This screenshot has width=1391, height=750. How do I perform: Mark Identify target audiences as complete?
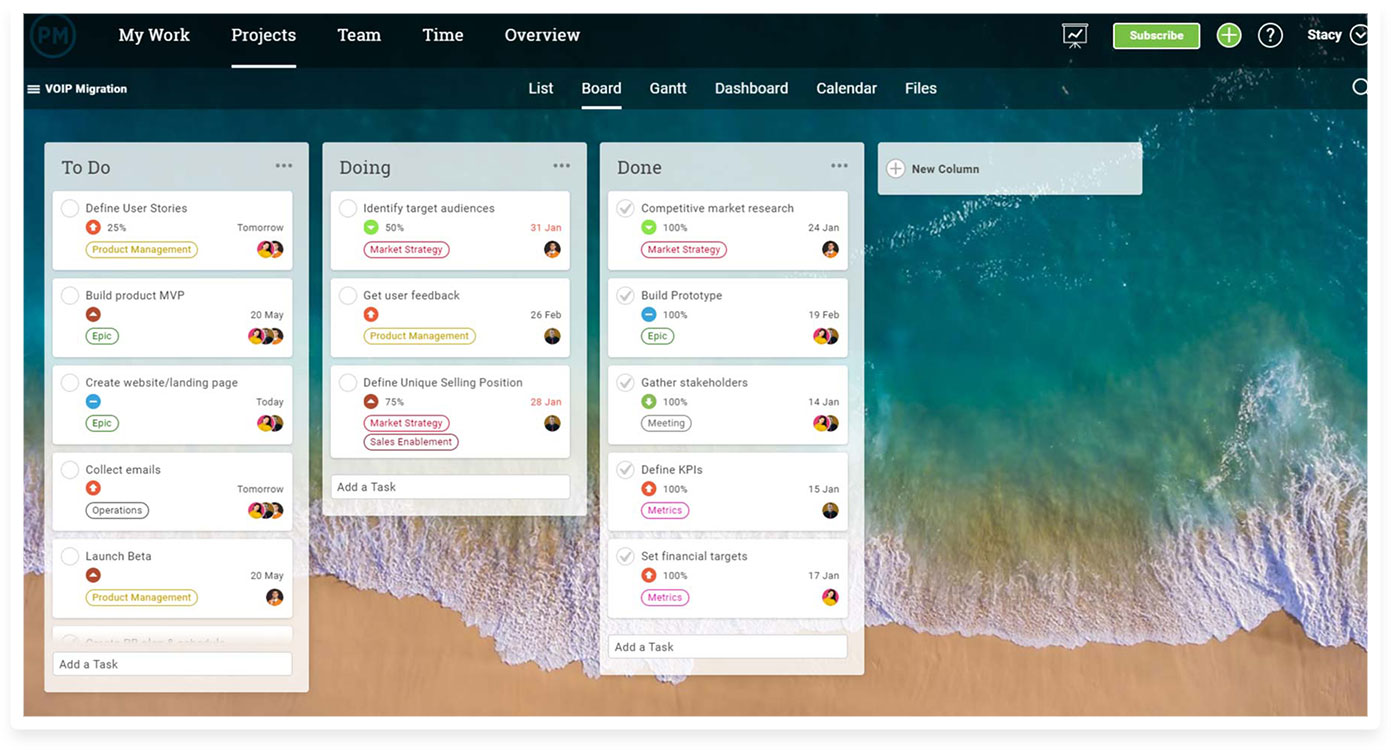[x=348, y=208]
